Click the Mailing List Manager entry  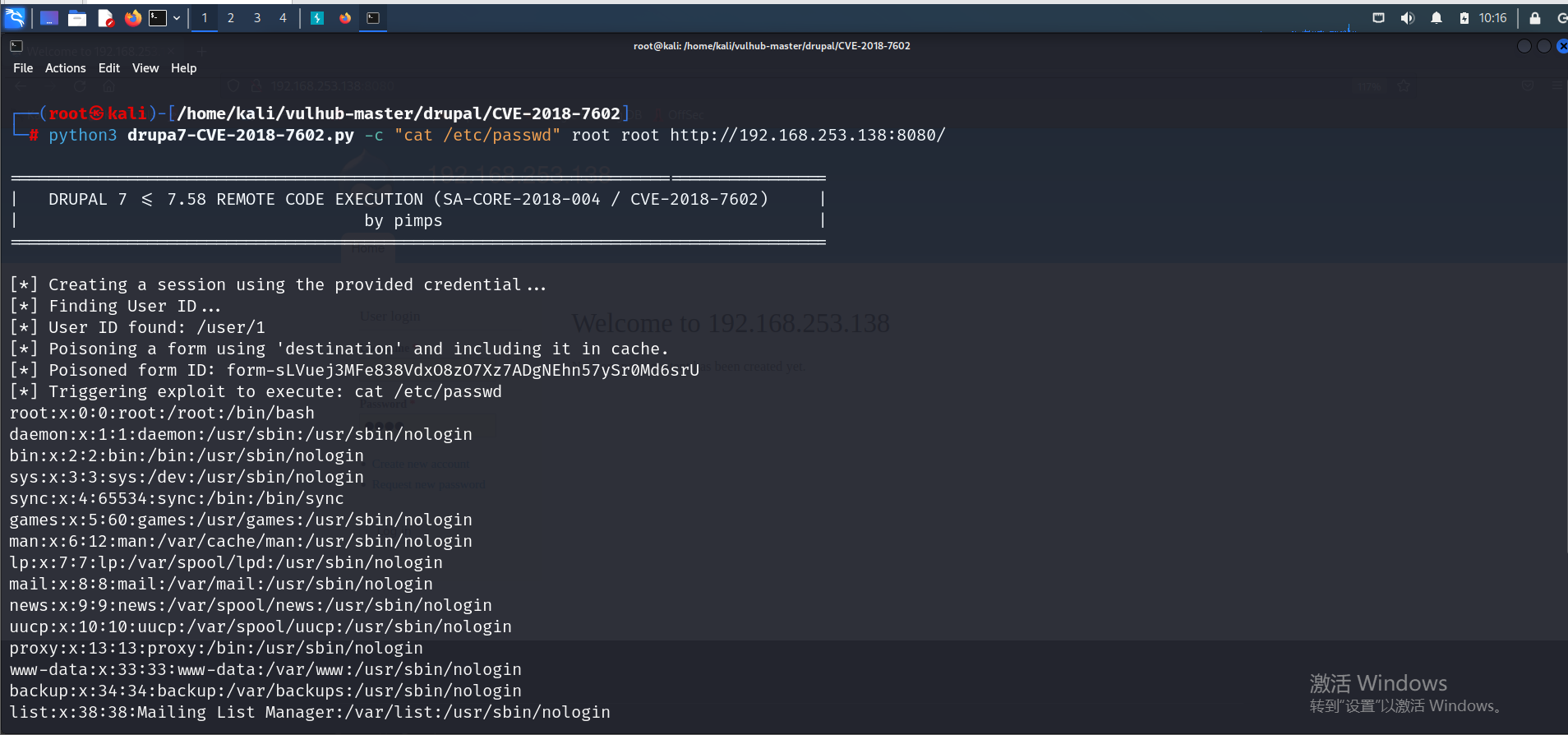click(x=310, y=712)
